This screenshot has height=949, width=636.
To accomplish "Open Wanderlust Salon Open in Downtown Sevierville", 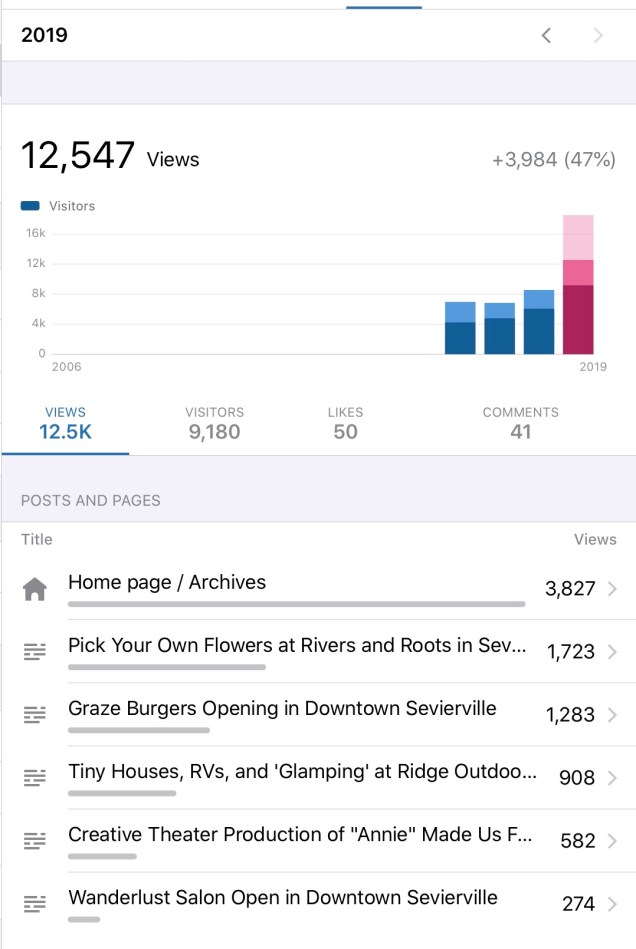I will (x=282, y=898).
